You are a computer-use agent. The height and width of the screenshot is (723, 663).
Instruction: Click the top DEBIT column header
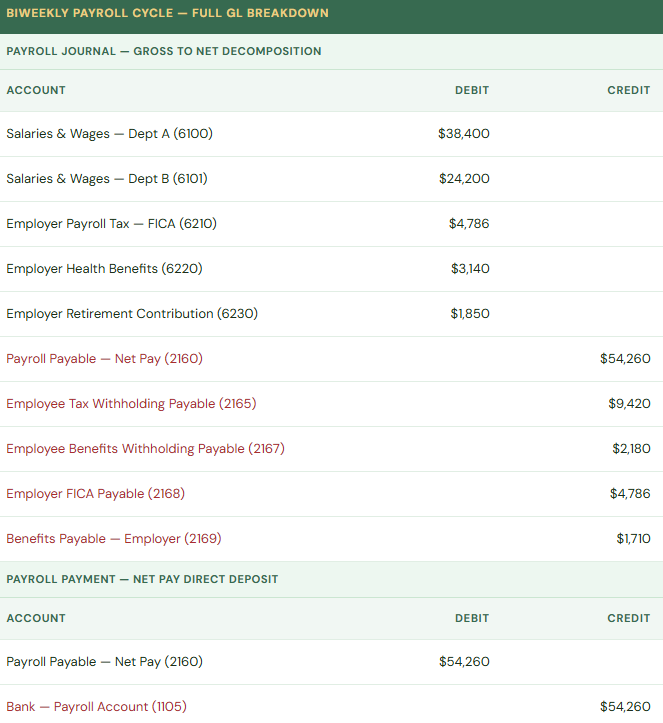(472, 90)
